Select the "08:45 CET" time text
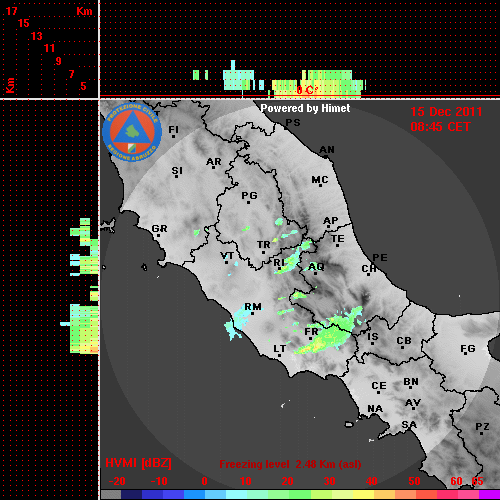 tap(440, 127)
